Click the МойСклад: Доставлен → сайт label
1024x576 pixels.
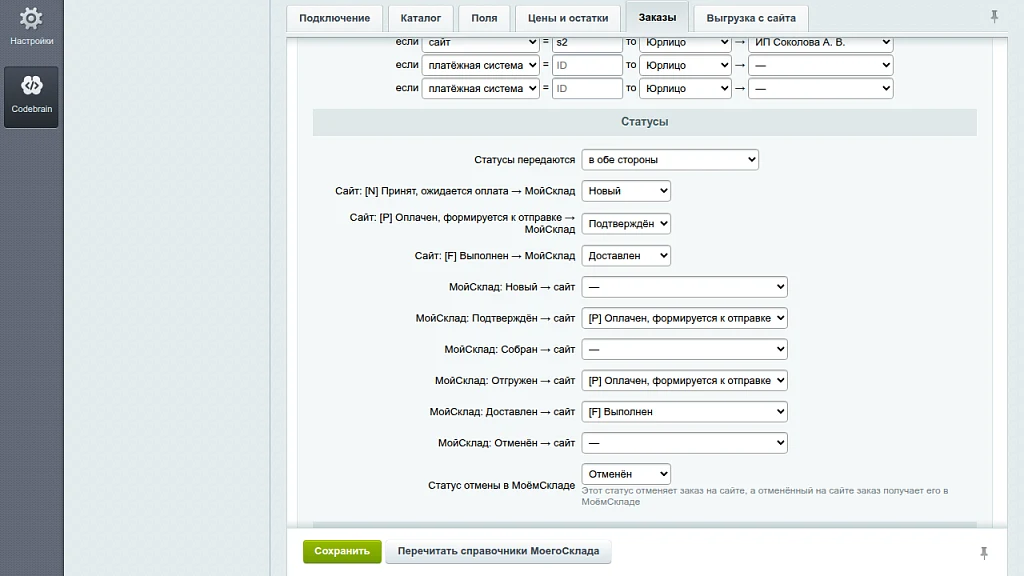502,411
